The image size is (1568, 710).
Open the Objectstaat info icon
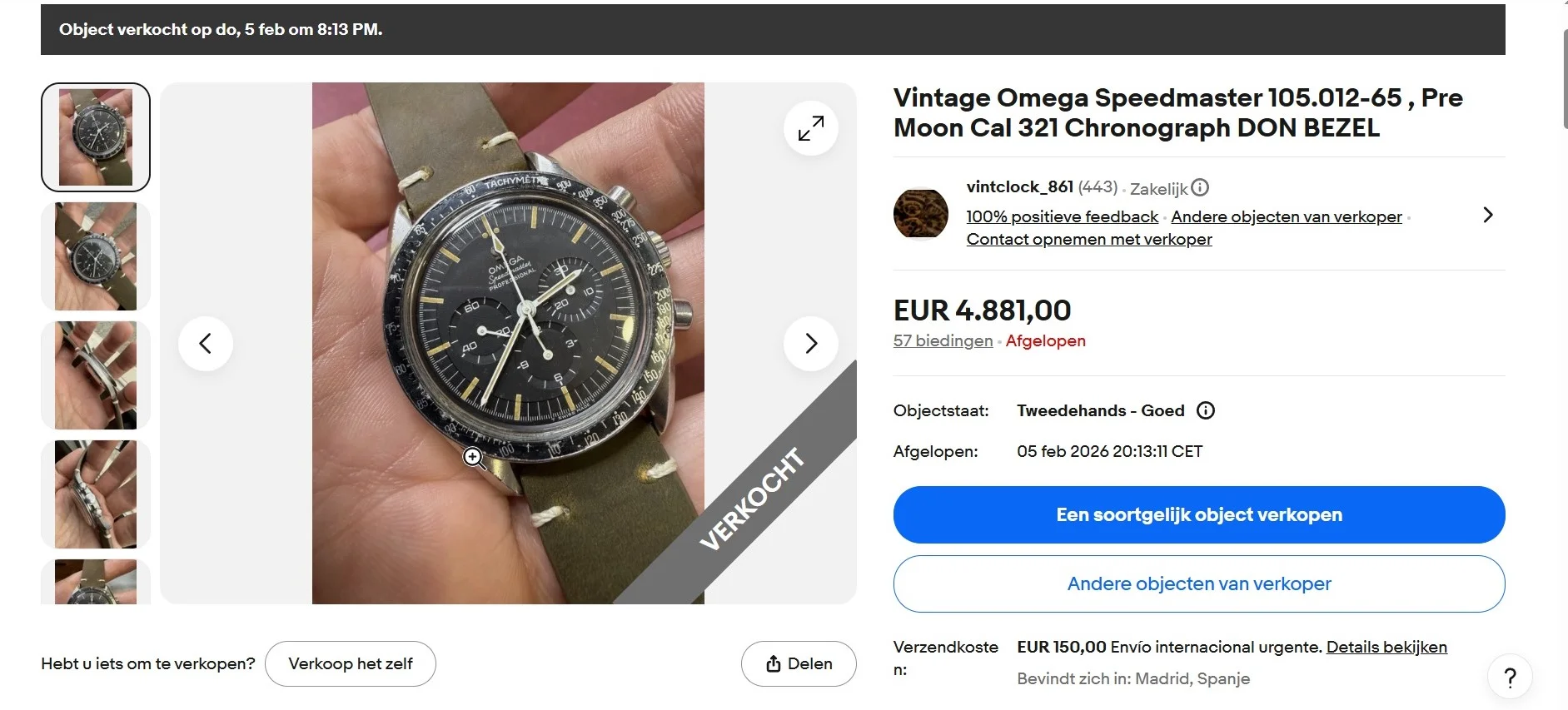point(1205,410)
